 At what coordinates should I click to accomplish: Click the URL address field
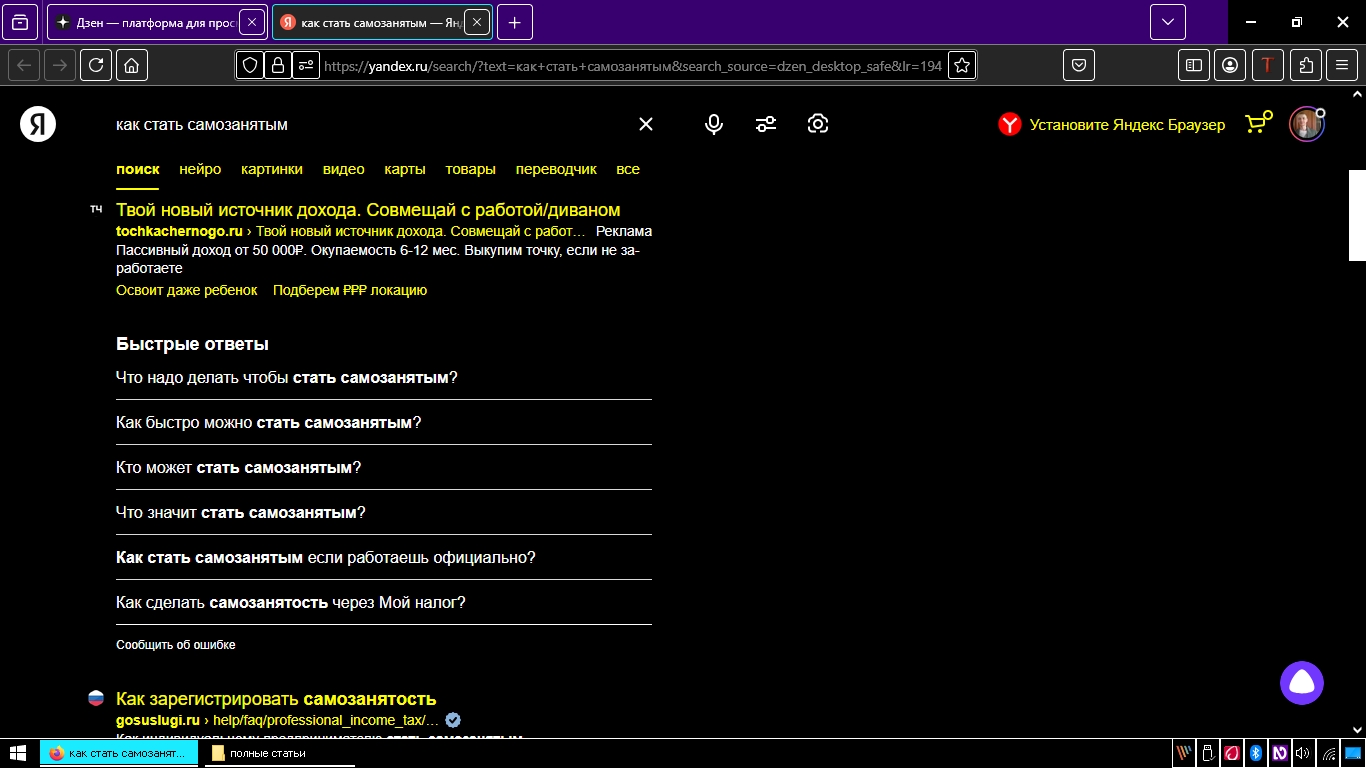click(x=632, y=65)
